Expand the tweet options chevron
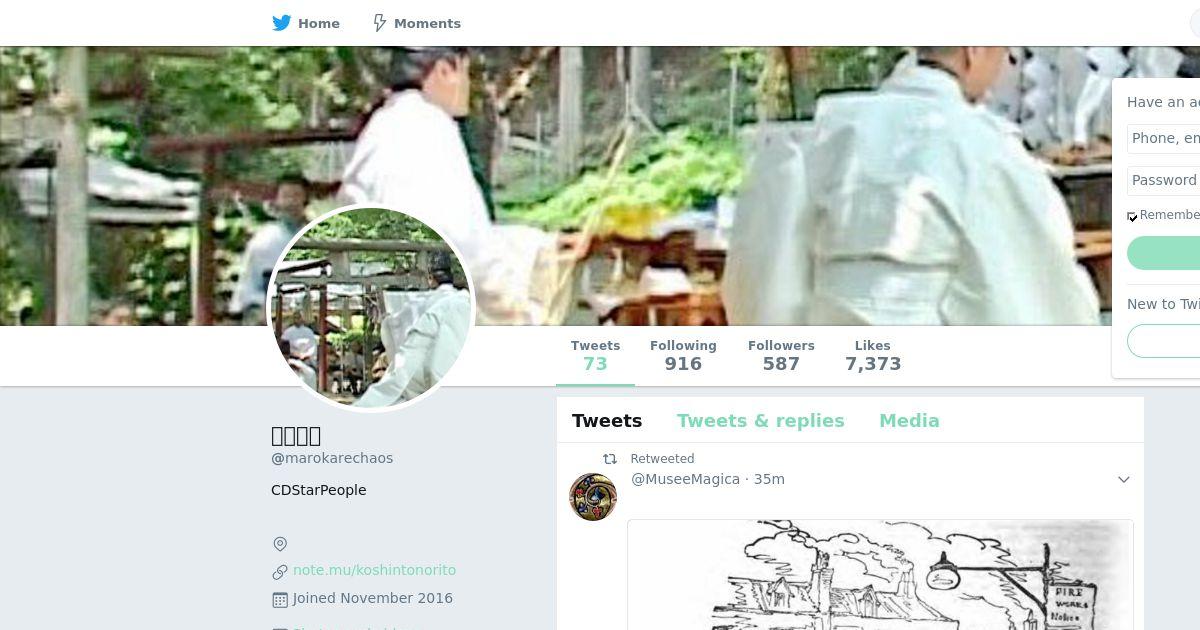 click(1124, 480)
